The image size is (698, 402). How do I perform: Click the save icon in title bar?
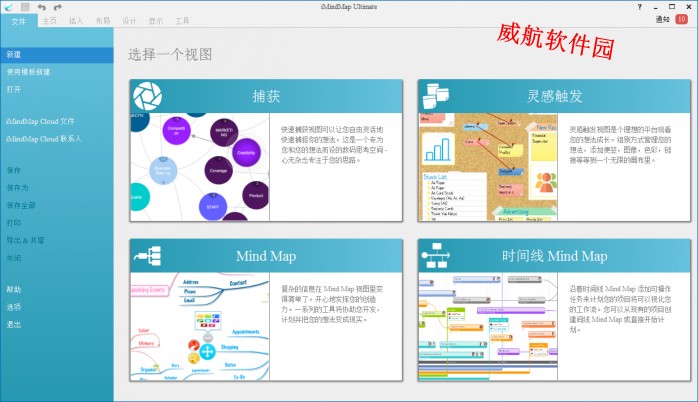click(25, 7)
